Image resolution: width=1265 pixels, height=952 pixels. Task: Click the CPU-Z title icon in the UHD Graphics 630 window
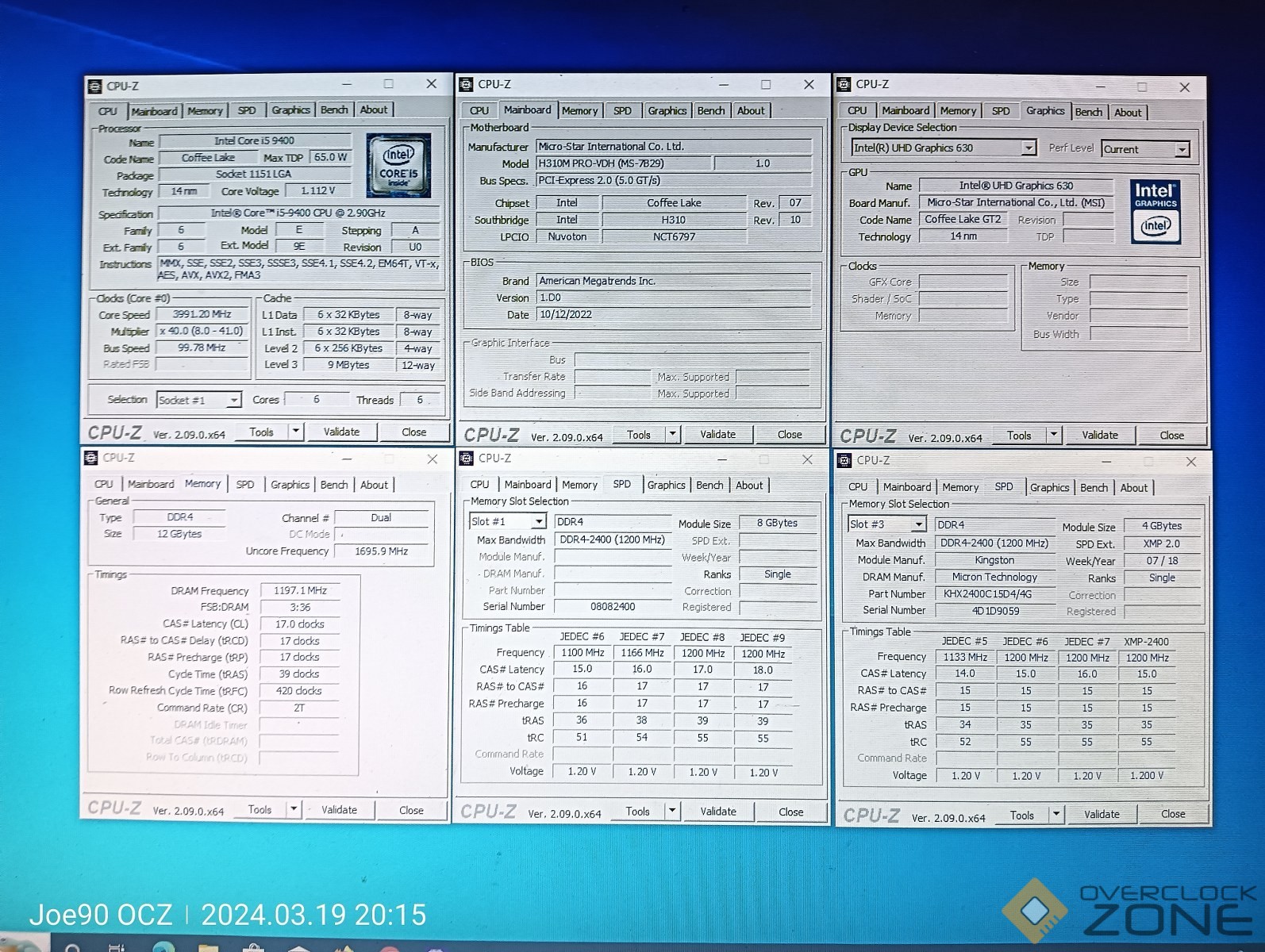coord(844,84)
